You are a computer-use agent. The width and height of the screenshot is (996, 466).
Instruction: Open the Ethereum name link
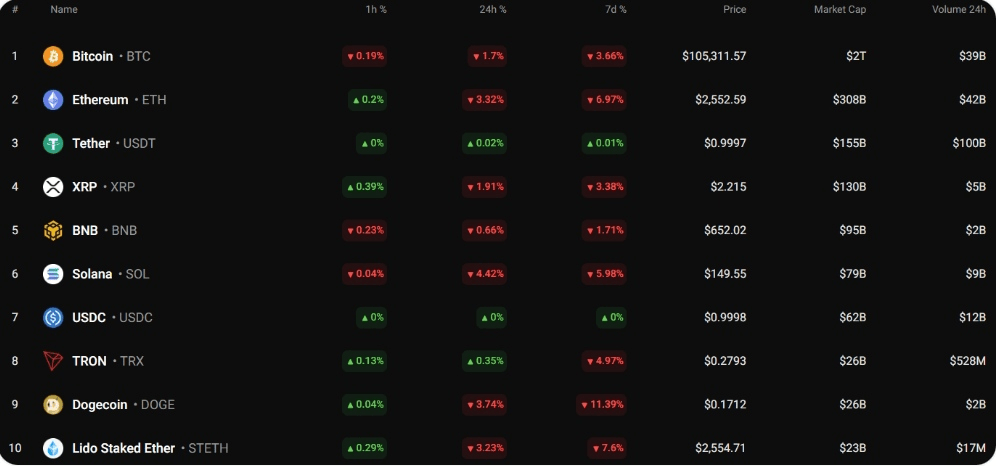click(x=100, y=100)
